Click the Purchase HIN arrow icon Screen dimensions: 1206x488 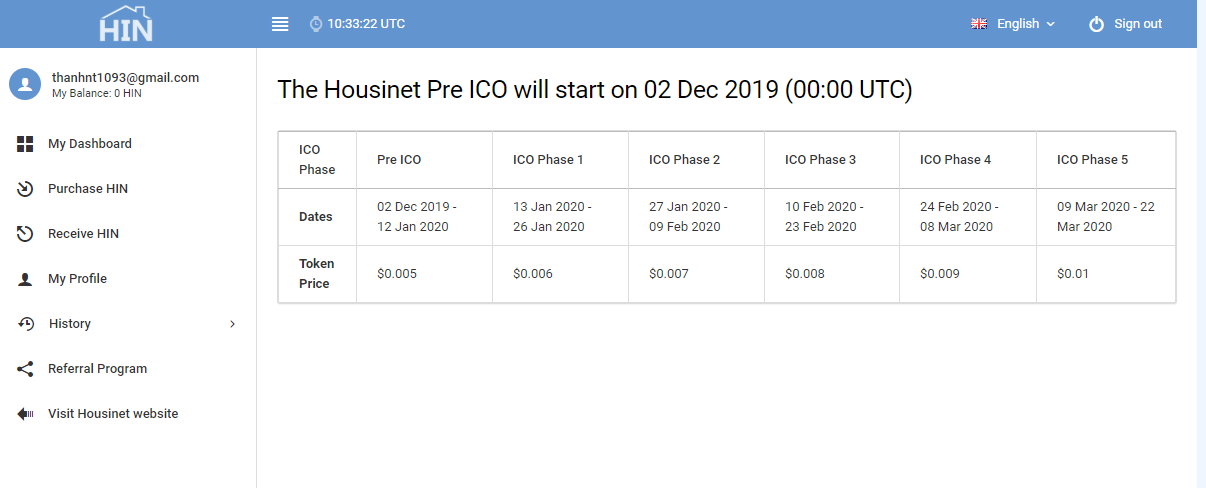tap(26, 189)
